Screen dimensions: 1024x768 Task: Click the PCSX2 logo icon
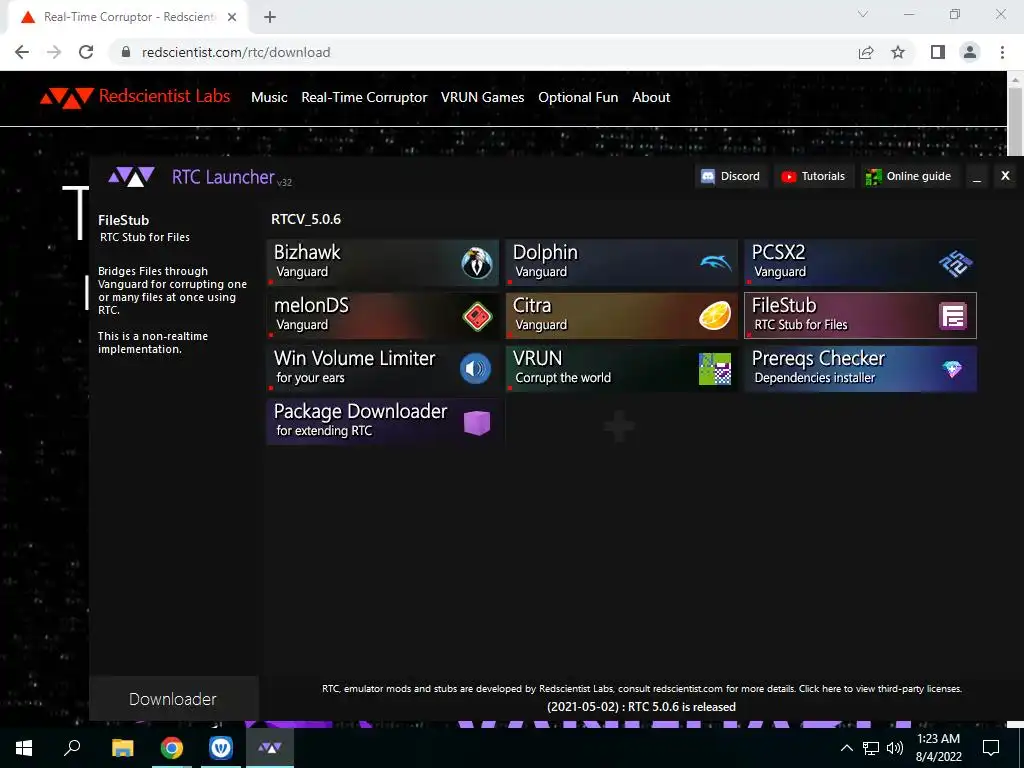[x=955, y=263]
